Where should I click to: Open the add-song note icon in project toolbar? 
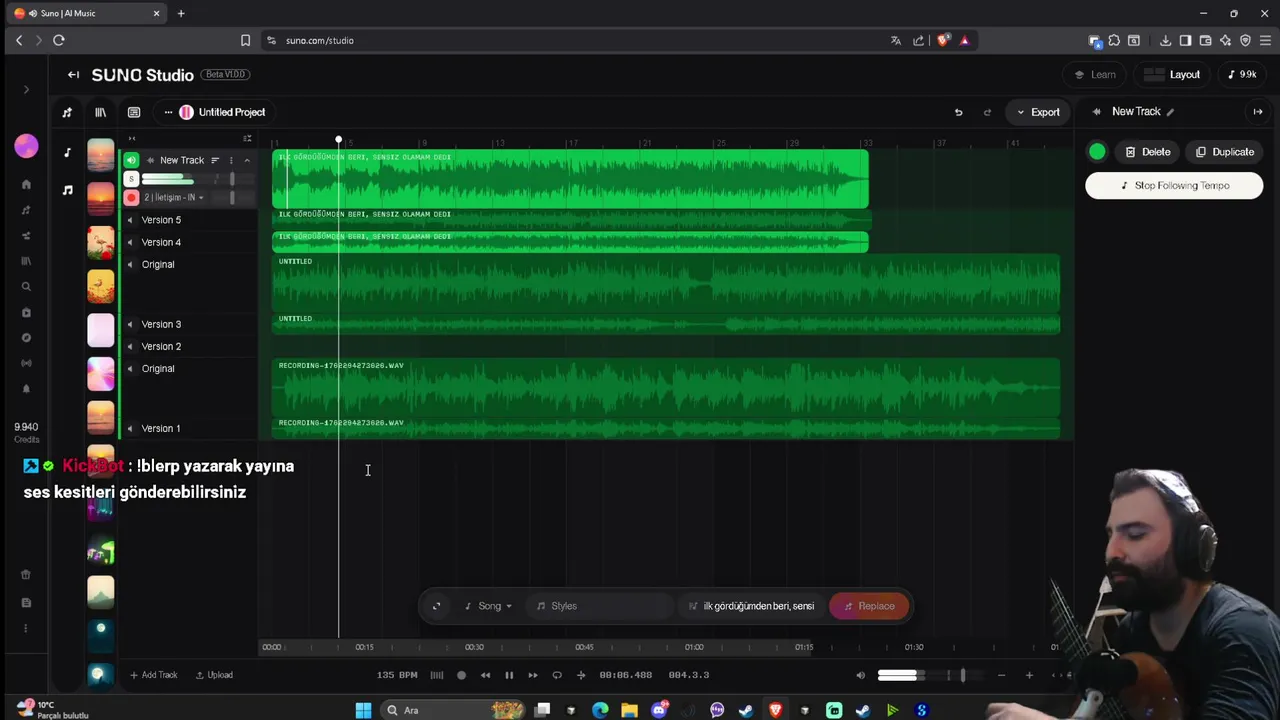pyautogui.click(x=67, y=112)
